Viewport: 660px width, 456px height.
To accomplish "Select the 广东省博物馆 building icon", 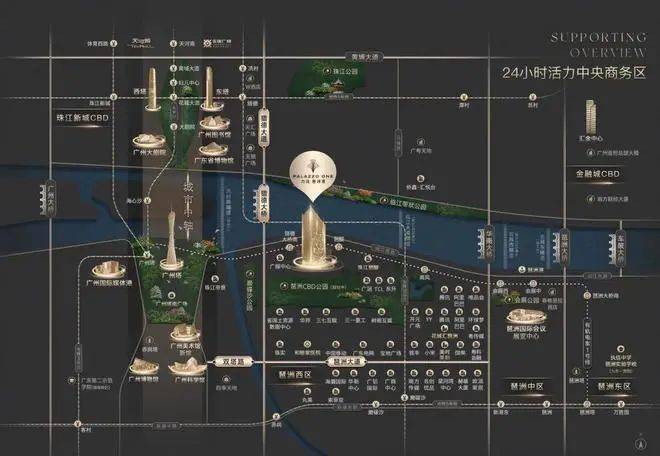I will [214, 149].
